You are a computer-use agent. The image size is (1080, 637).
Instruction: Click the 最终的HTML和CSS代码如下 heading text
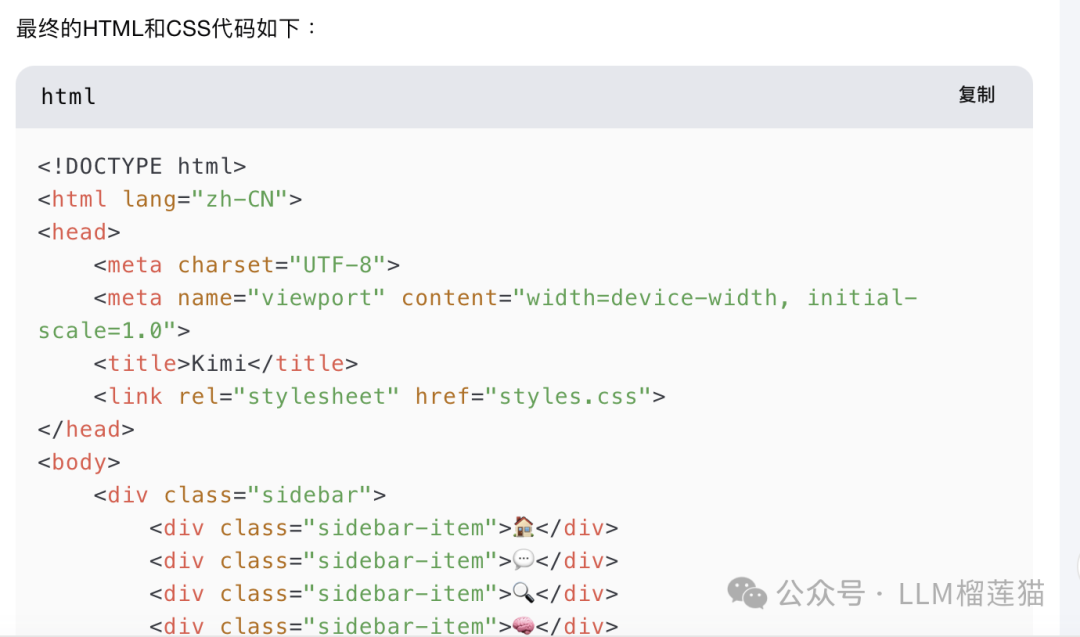coord(167,28)
